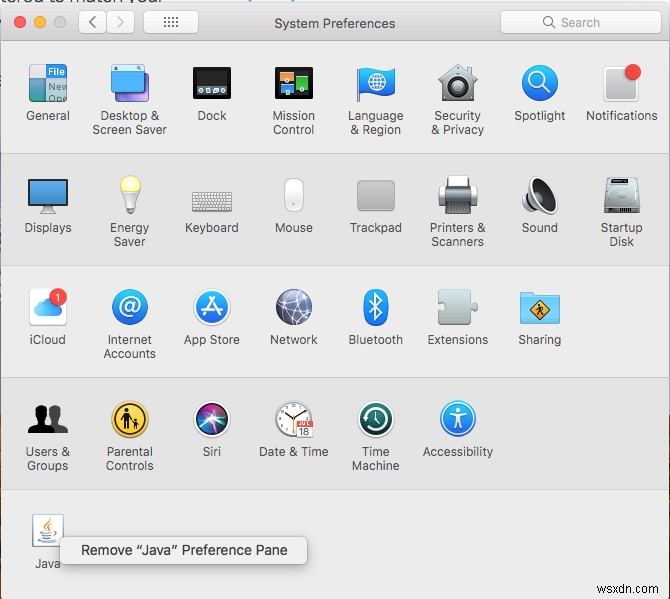
Task: Open Time Machine preferences
Action: pyautogui.click(x=376, y=419)
